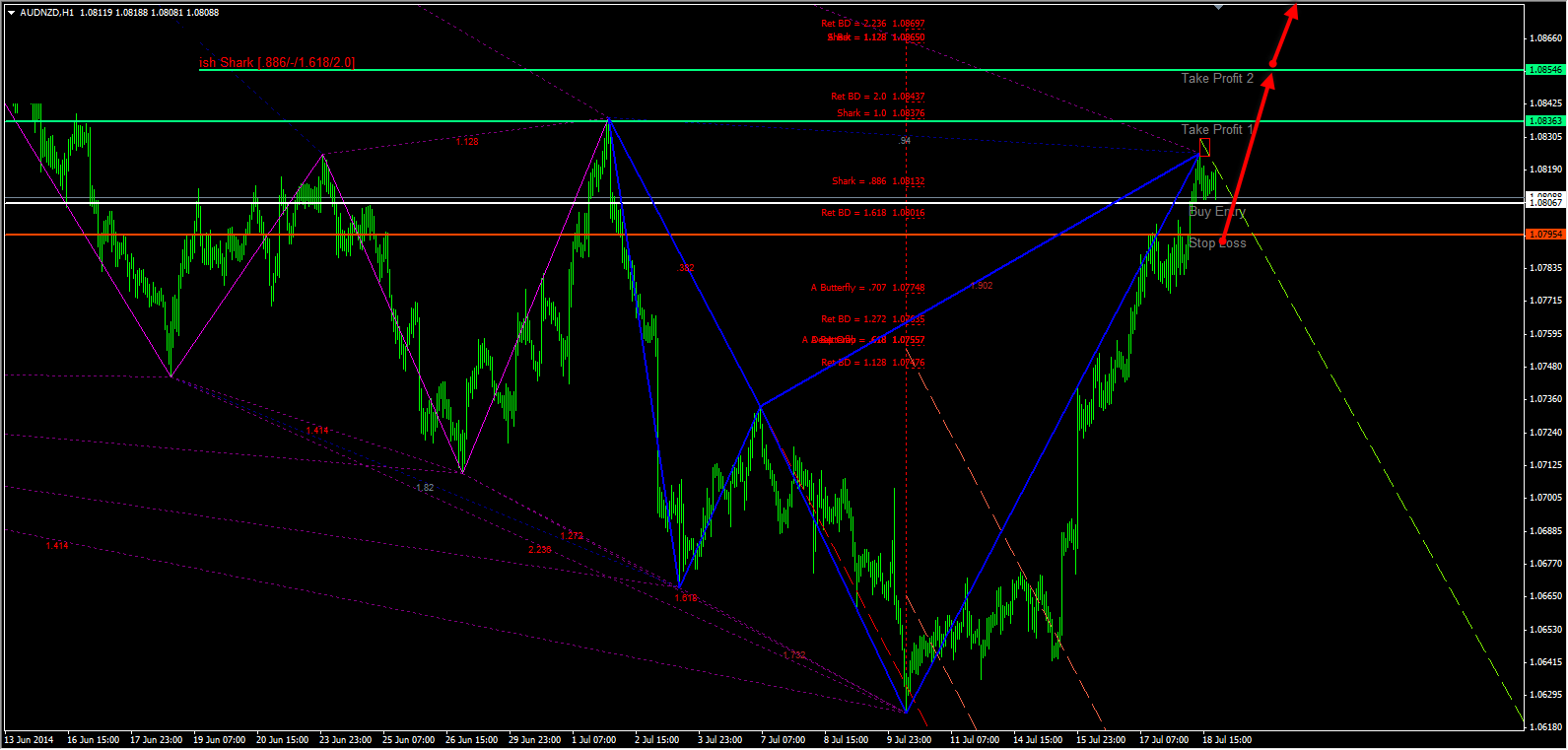This screenshot has height=750, width=1568.
Task: Click the Stop Loss label
Action: coord(1217,243)
